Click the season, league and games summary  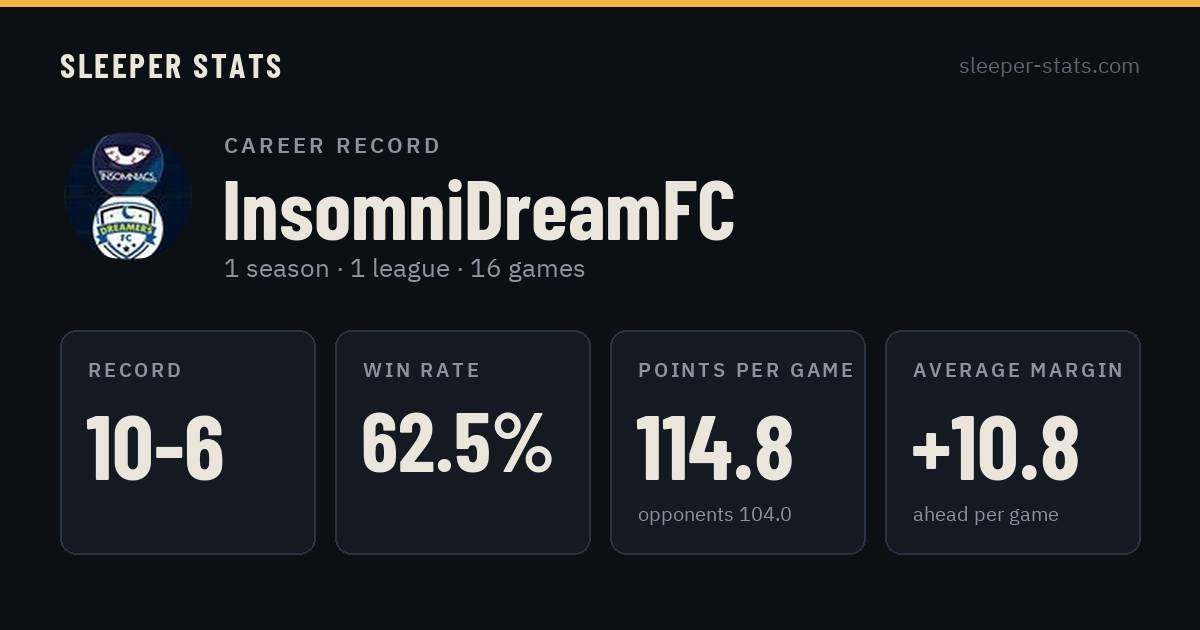(404, 269)
